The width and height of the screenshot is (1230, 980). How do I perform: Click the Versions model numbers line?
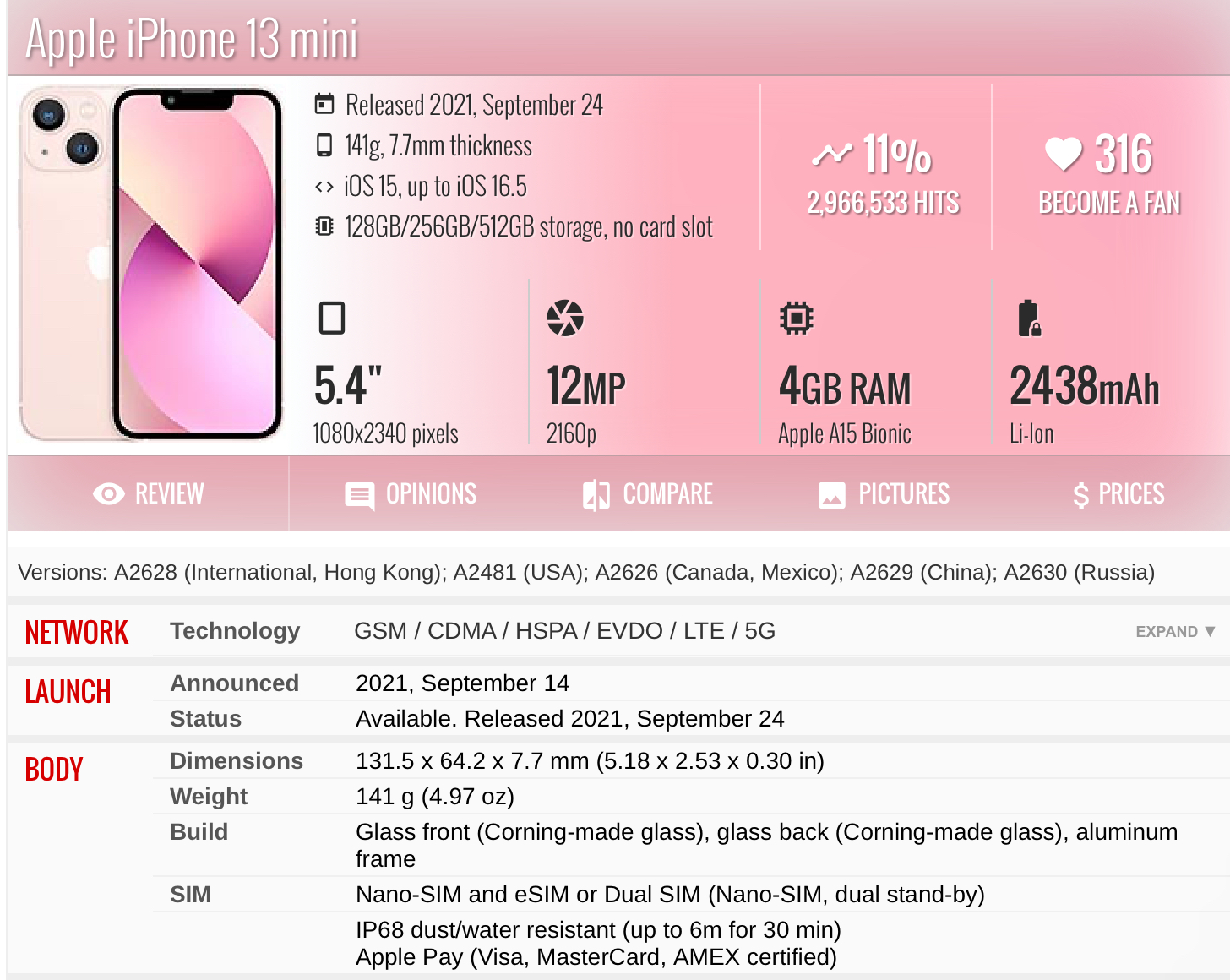pyautogui.click(x=586, y=572)
